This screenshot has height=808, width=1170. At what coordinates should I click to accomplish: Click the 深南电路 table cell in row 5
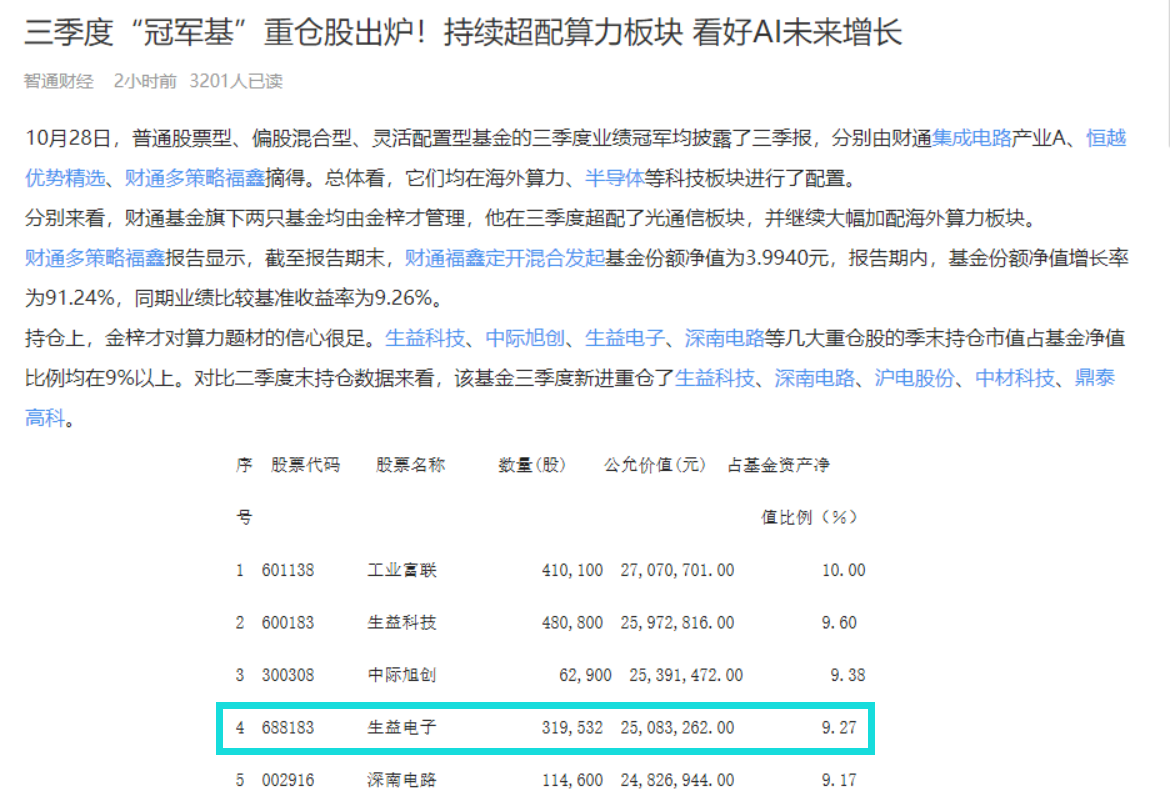[x=402, y=780]
